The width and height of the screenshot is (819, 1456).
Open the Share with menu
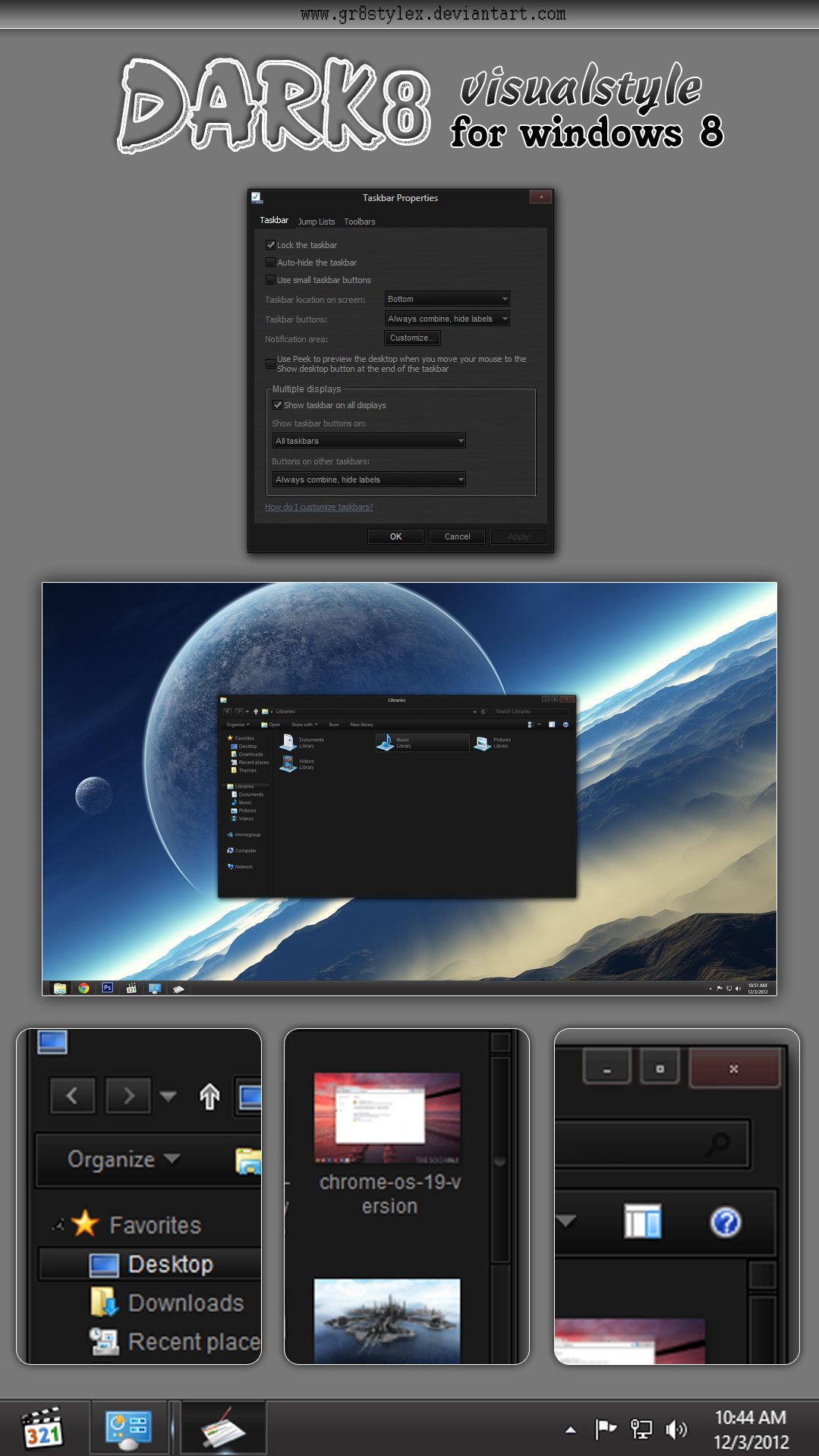click(x=304, y=725)
